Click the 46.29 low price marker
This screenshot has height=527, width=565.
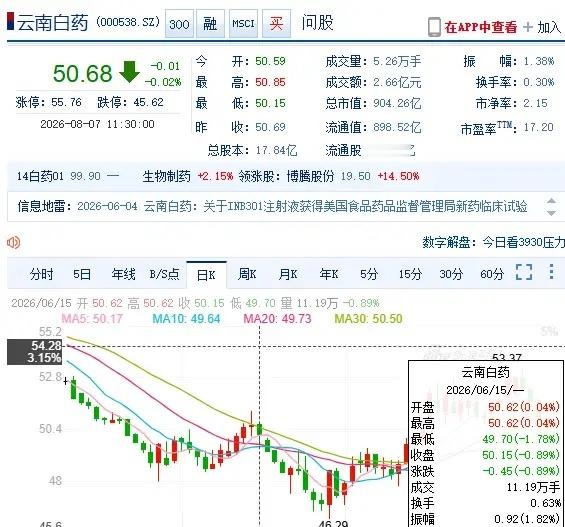pos(333,523)
